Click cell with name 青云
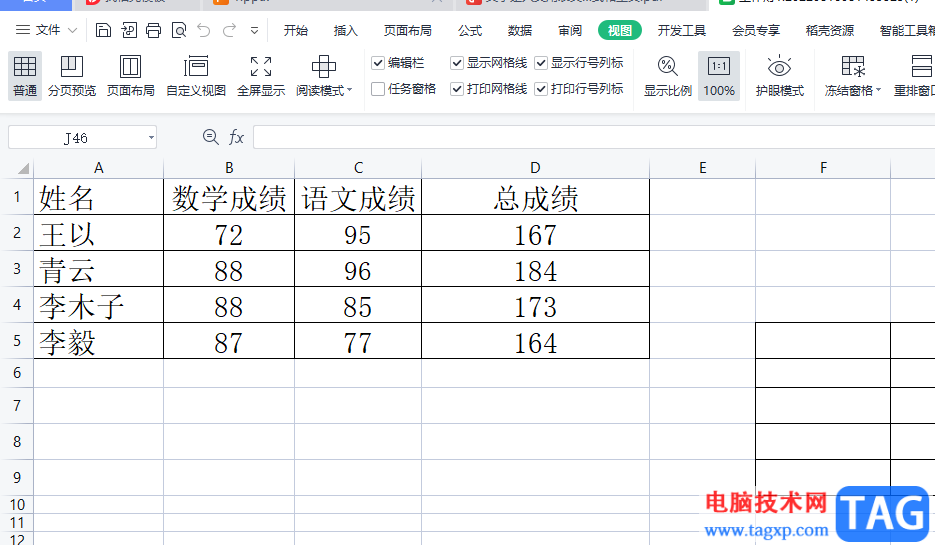 tap(98, 269)
